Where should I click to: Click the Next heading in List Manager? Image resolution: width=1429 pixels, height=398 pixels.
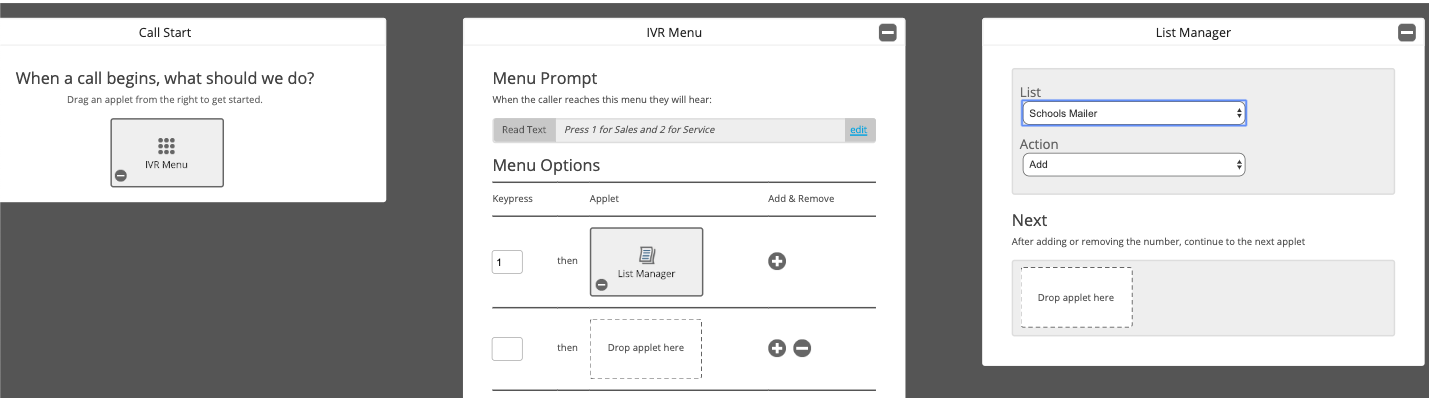1029,220
